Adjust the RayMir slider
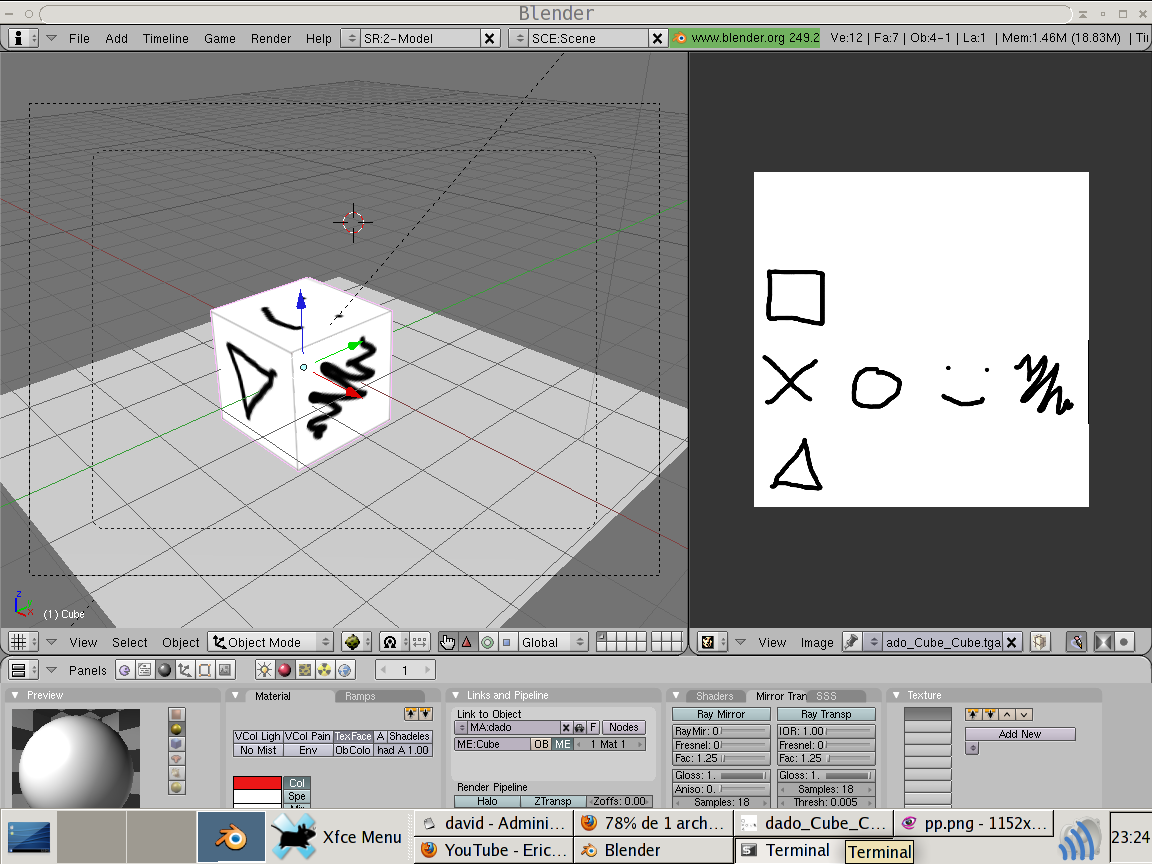This screenshot has height=864, width=1152. [x=721, y=731]
